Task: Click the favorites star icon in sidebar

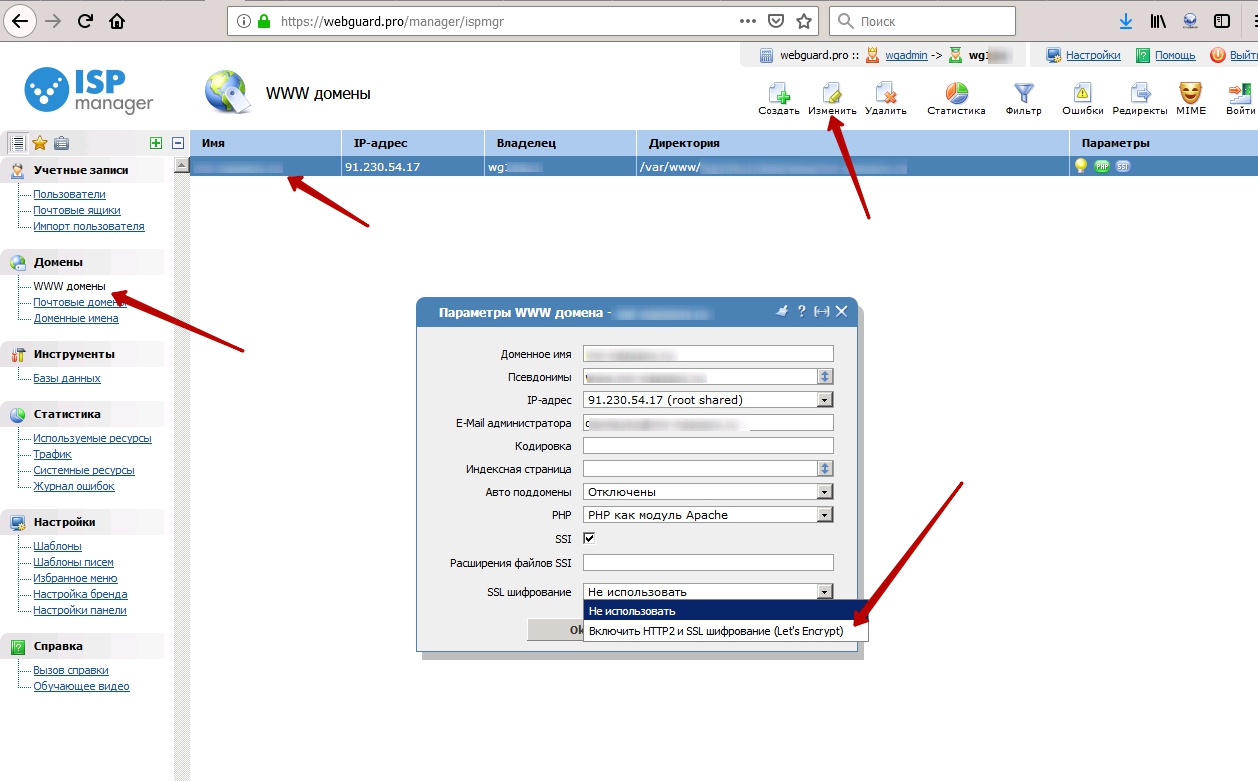Action: pyautogui.click(x=40, y=143)
